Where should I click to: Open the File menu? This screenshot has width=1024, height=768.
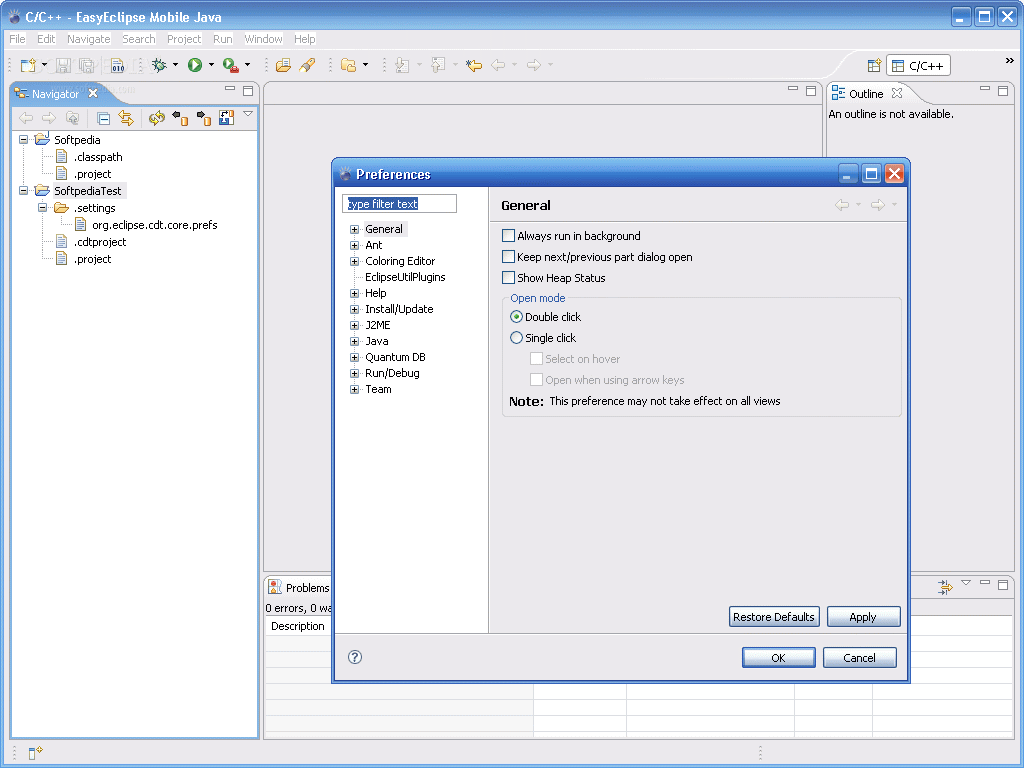point(17,39)
